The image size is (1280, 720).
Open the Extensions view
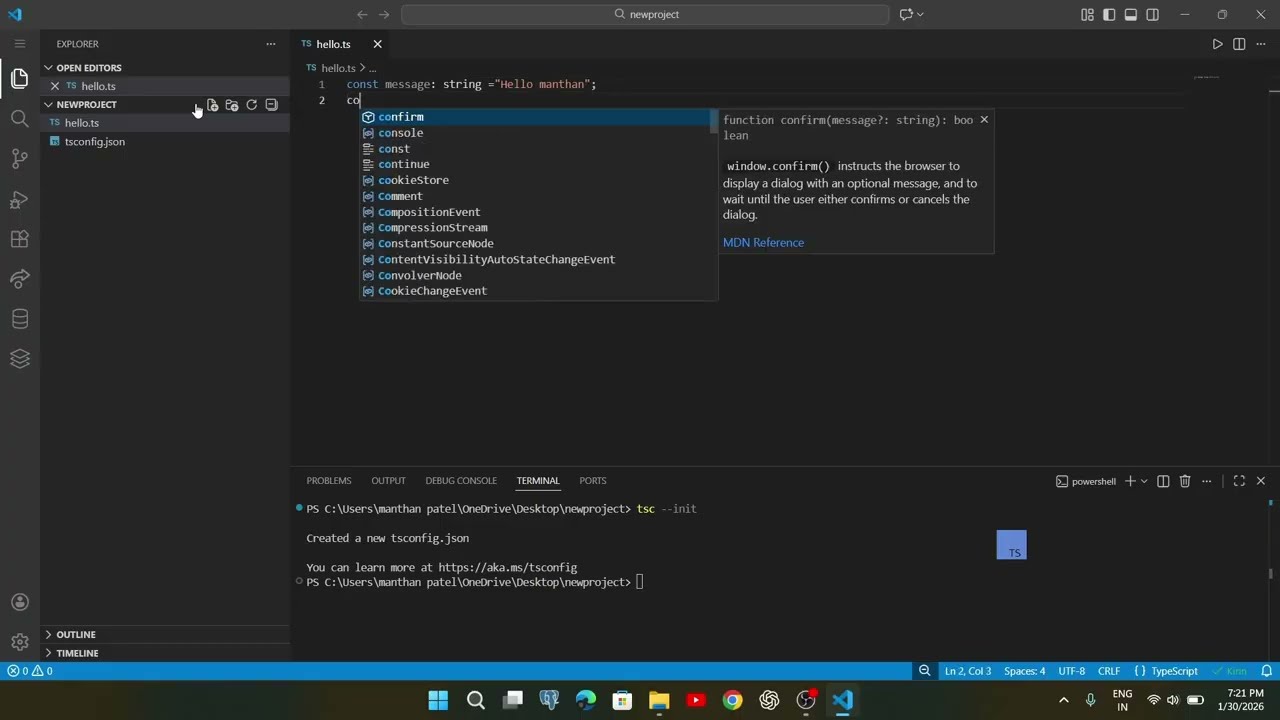pos(19,239)
